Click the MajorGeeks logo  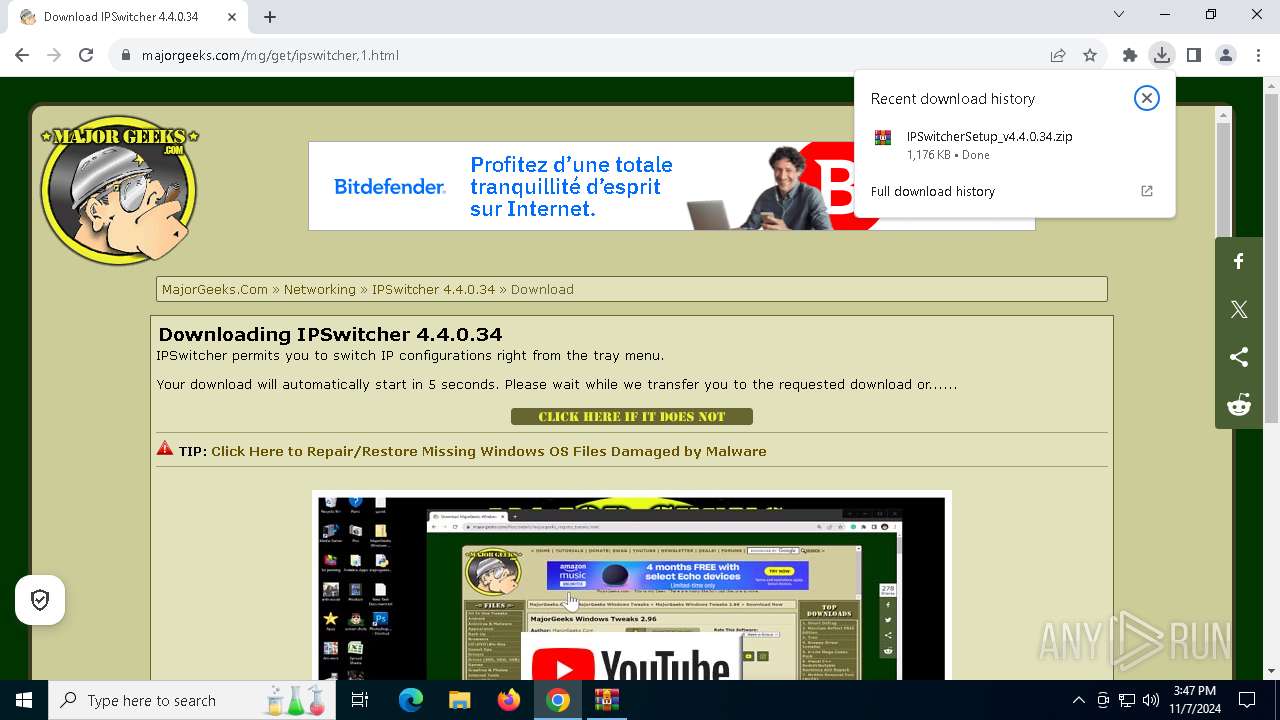pyautogui.click(x=119, y=191)
